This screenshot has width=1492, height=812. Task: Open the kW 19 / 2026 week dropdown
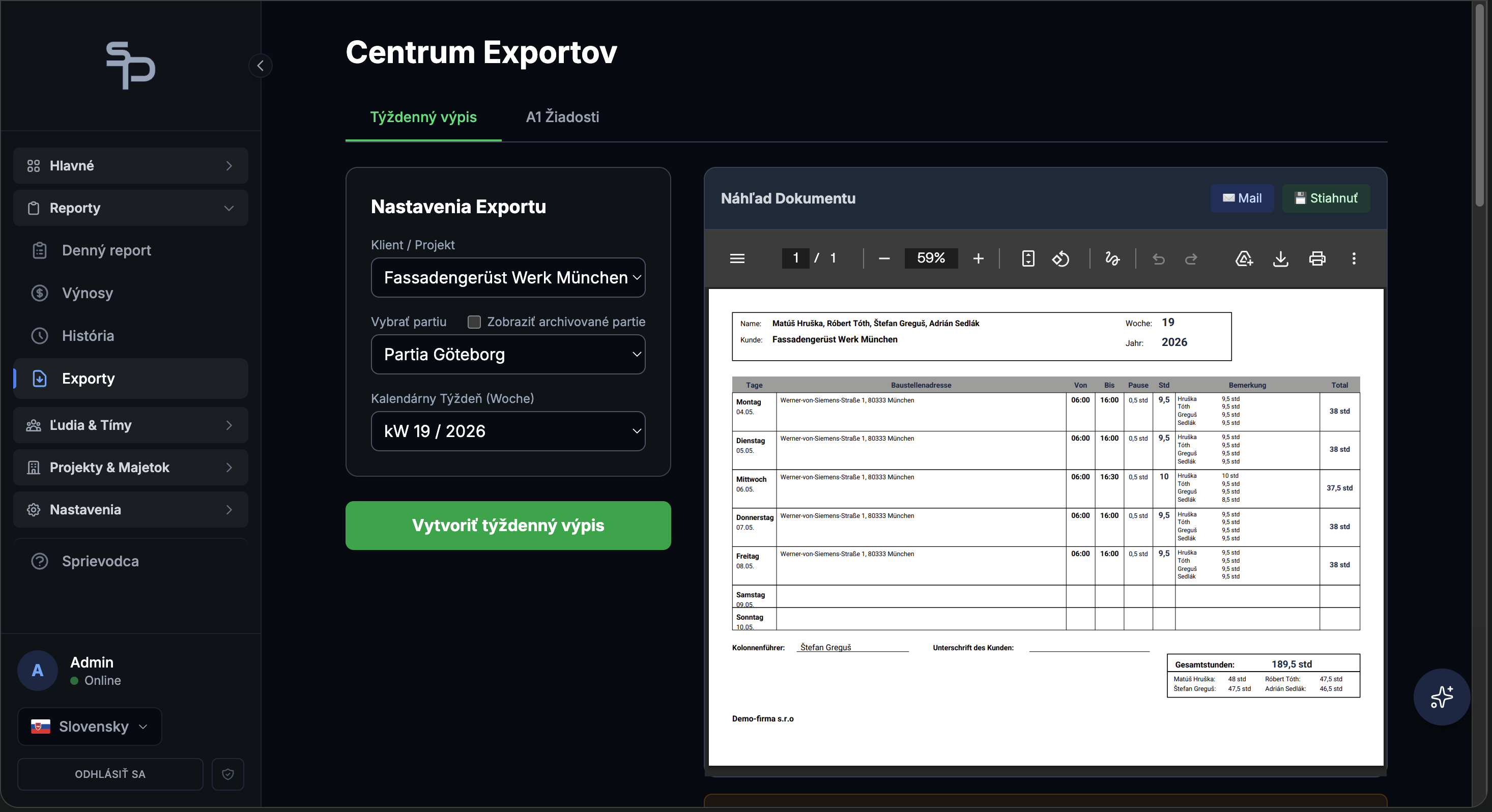pos(508,431)
